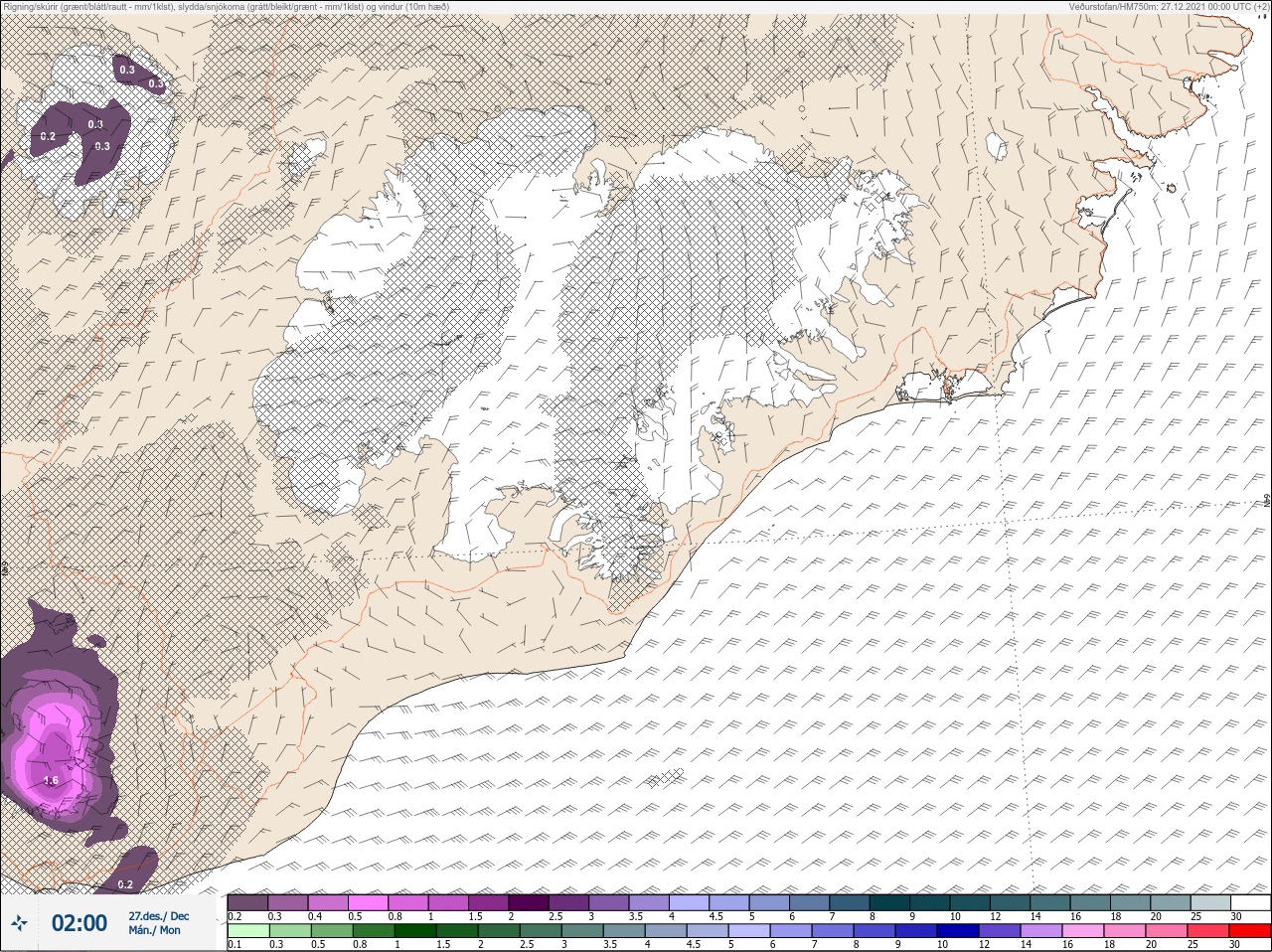The width and height of the screenshot is (1272, 952).
Task: Click the '27.des./ Dec' date label
Action: tap(158, 915)
